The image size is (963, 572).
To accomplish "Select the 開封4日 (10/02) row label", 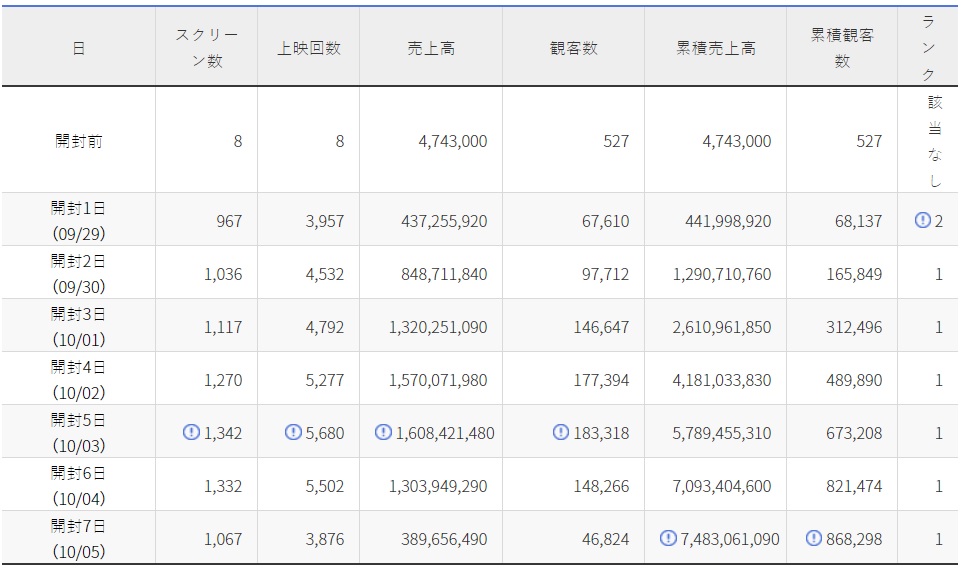I will (78, 380).
